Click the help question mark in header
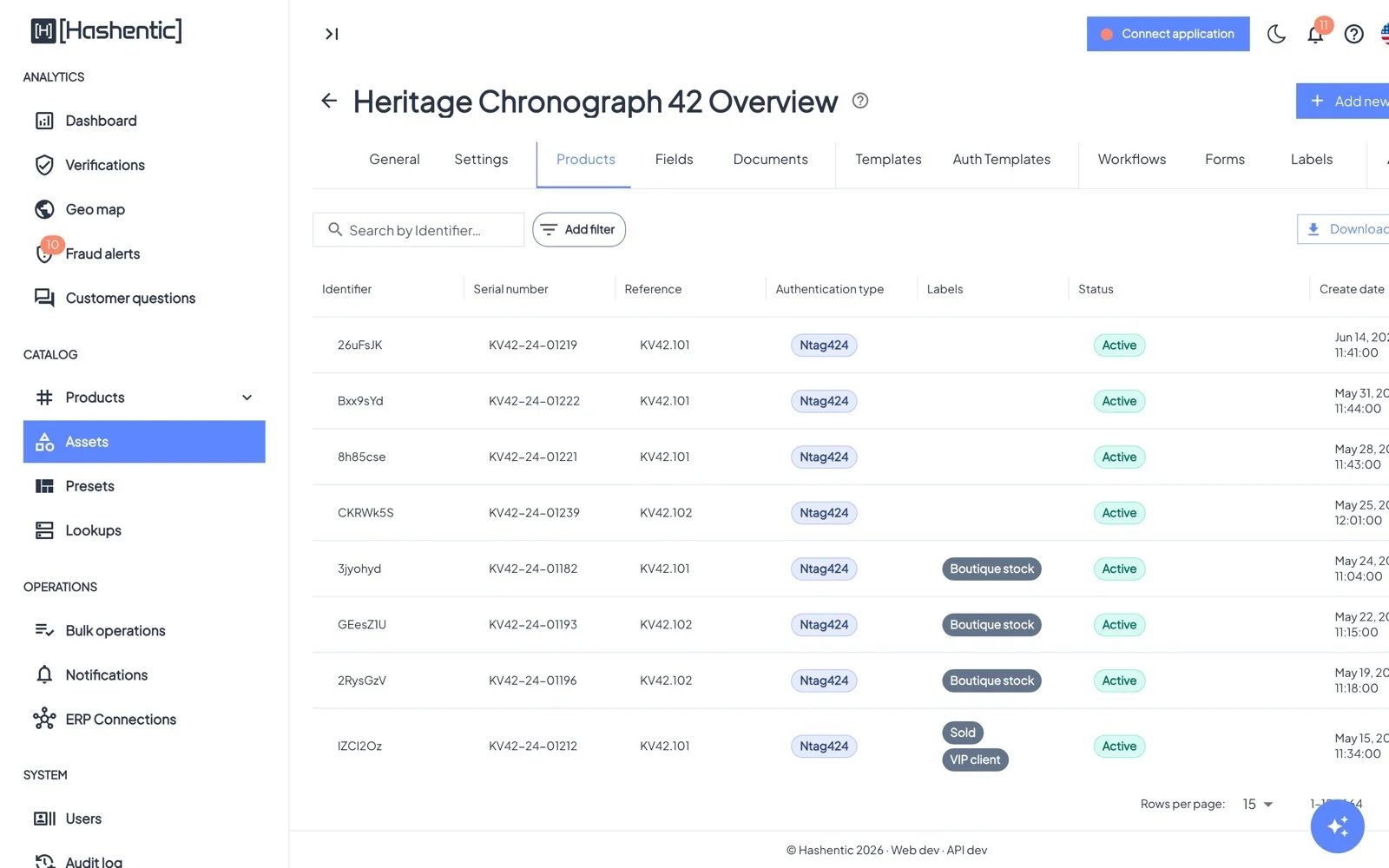This screenshot has width=1389, height=868. click(1353, 34)
